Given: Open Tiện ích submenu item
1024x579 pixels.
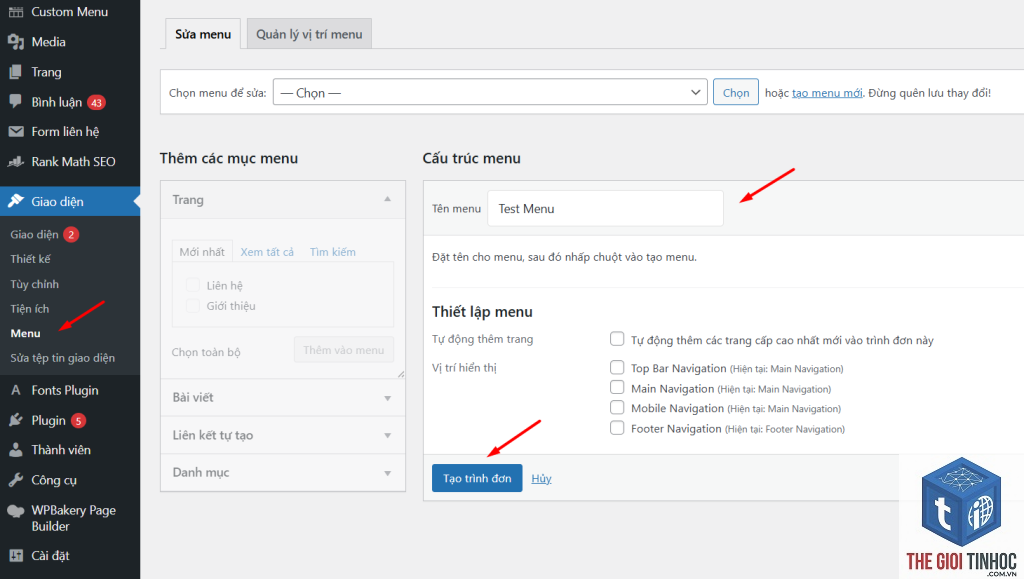Looking at the screenshot, I should [x=30, y=309].
